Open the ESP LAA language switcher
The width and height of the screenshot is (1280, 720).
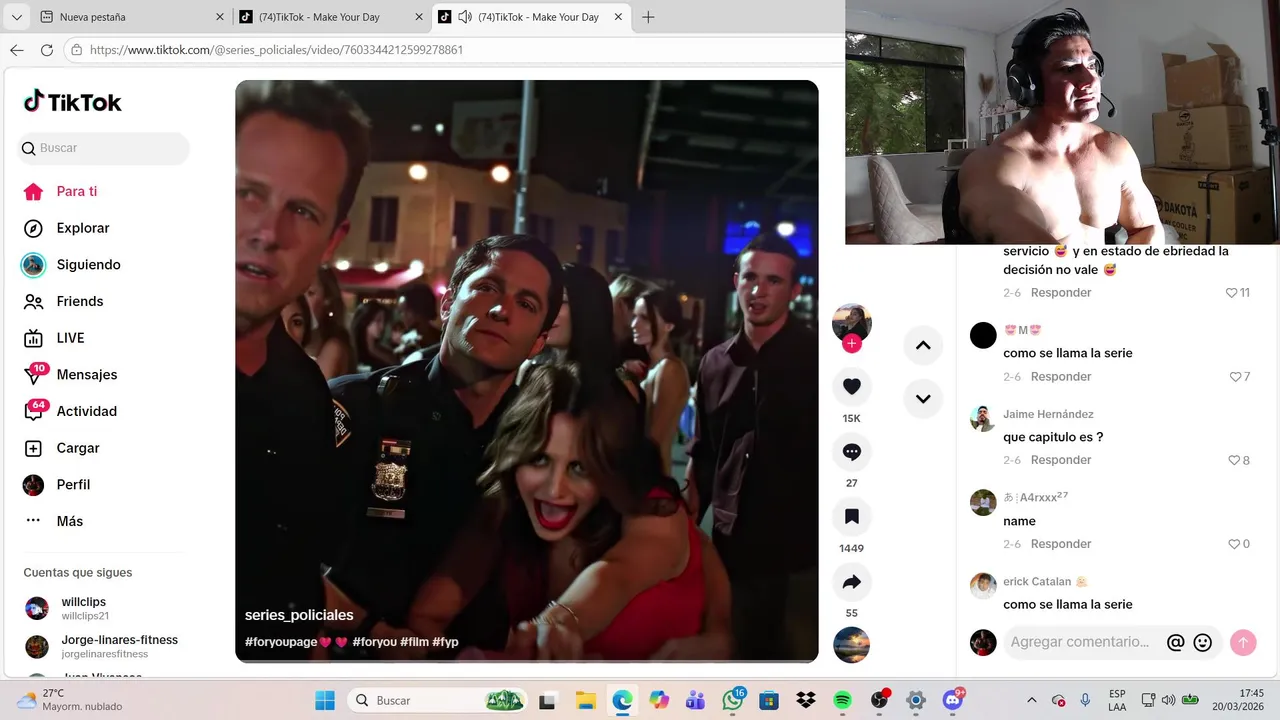click(1117, 700)
